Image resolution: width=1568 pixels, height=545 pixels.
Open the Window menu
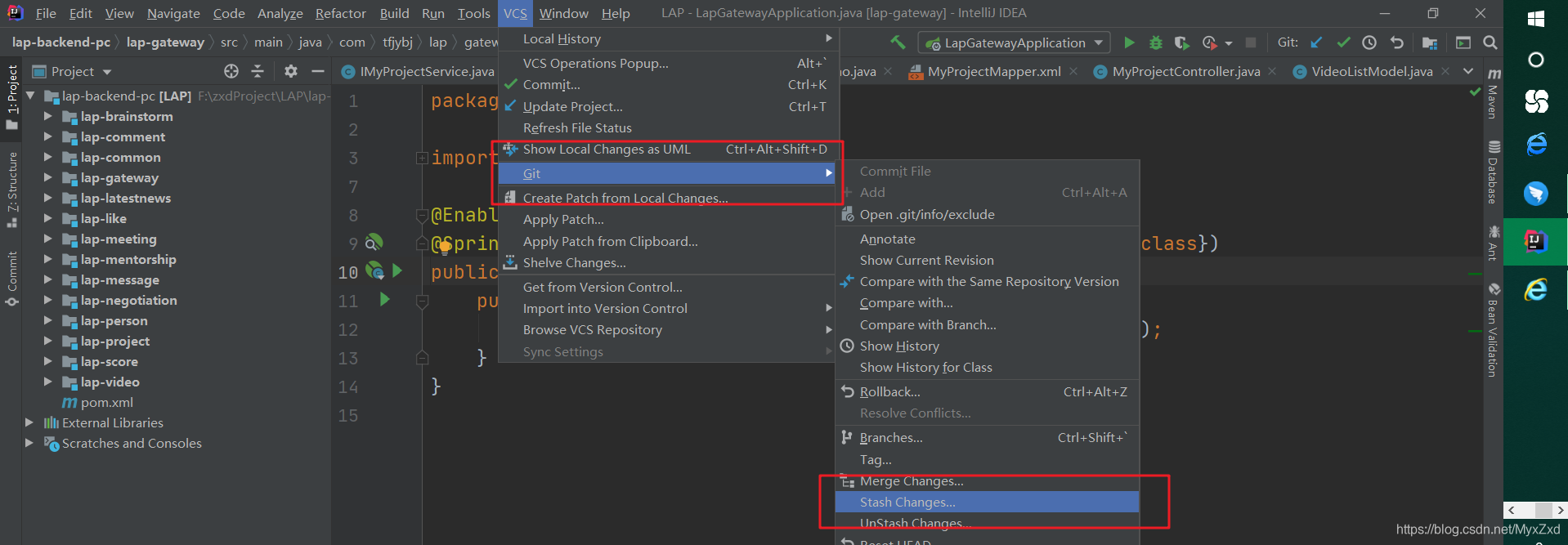tap(563, 13)
